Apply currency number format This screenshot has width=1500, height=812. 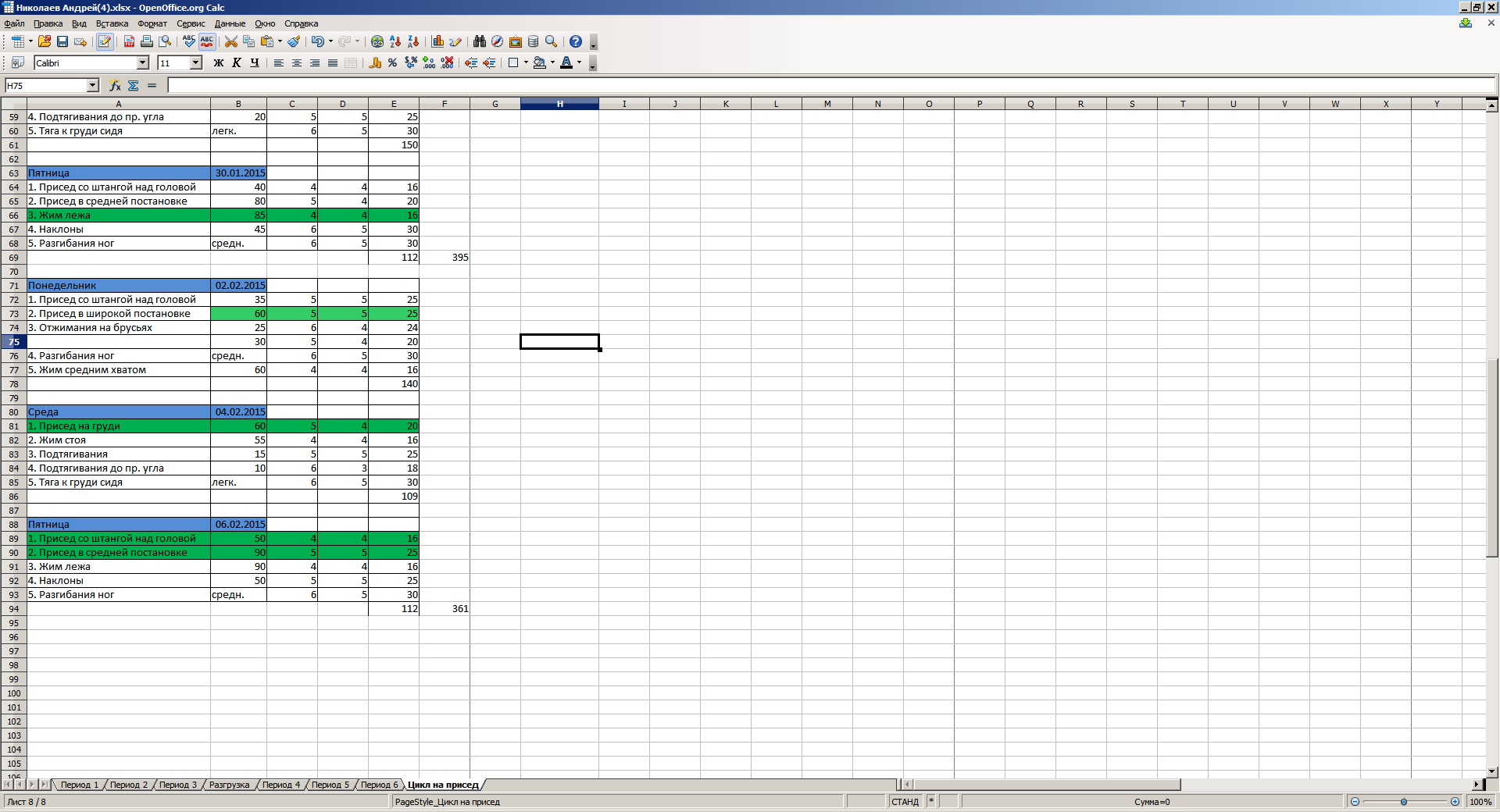[x=375, y=63]
